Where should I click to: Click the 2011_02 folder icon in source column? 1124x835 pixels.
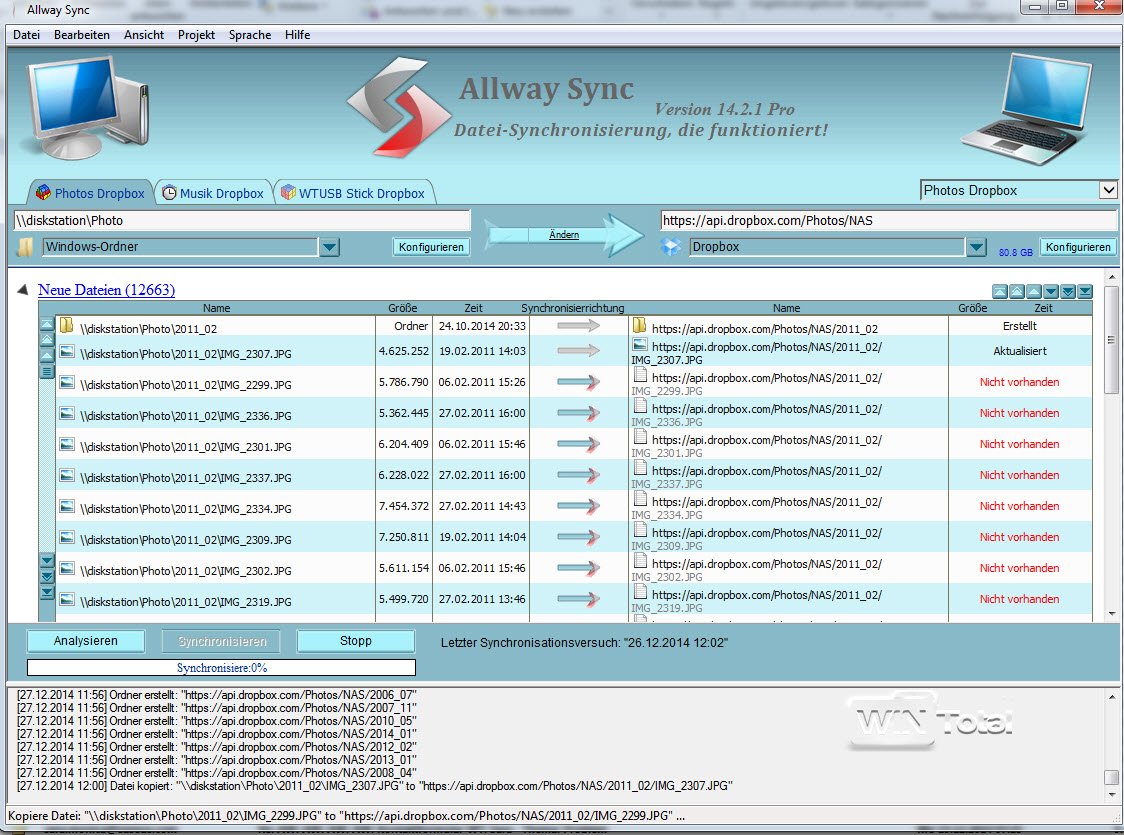67,326
